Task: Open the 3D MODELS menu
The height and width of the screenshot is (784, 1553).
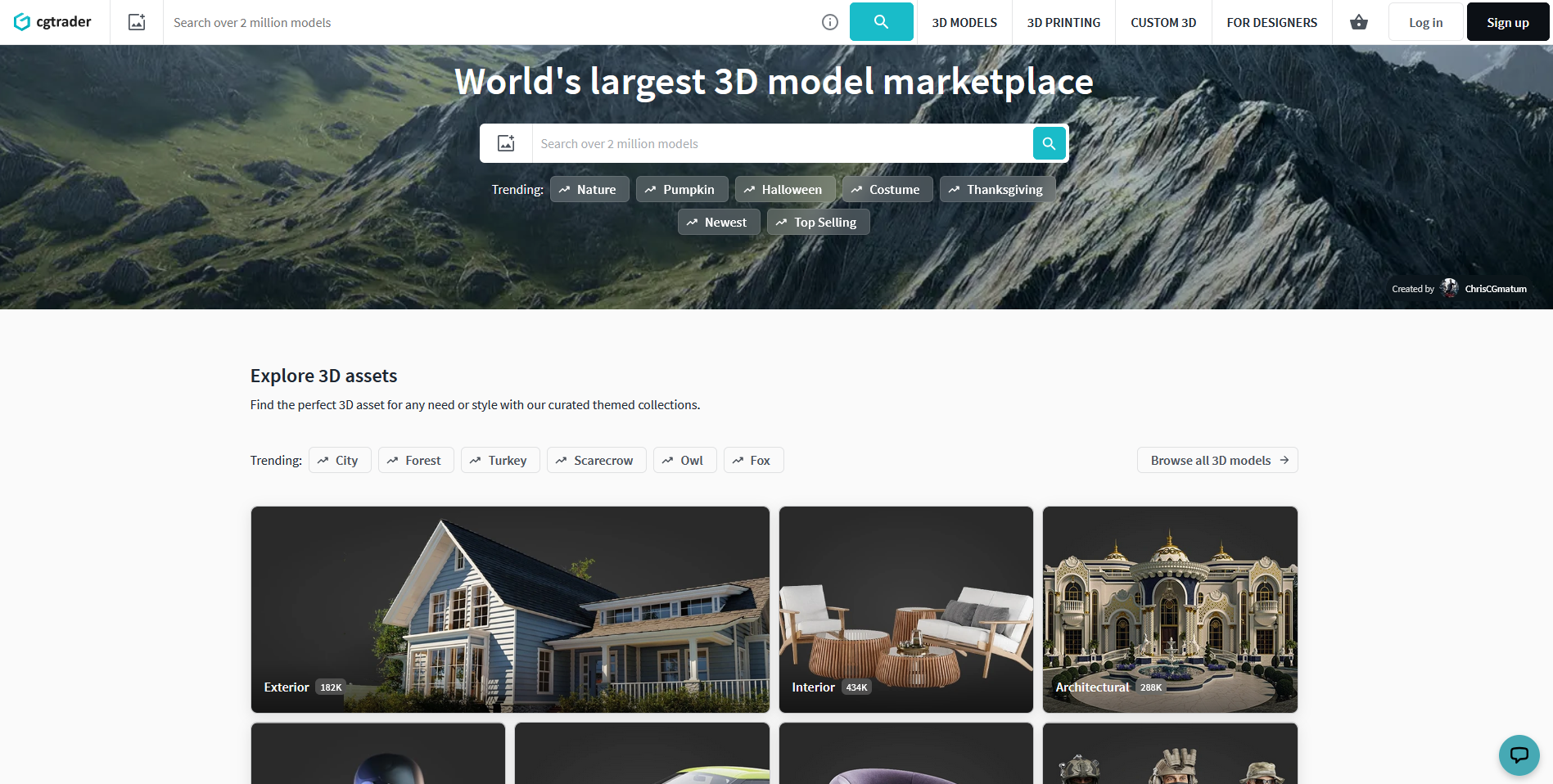Action: click(x=964, y=22)
